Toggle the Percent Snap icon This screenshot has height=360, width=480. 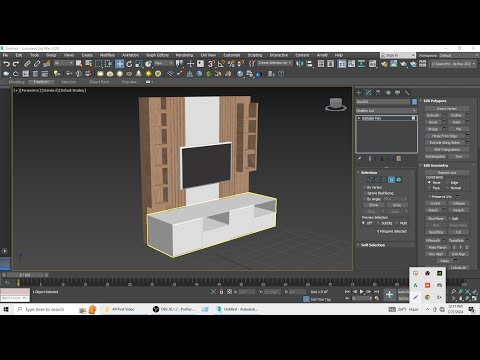pyautogui.click(x=231, y=64)
